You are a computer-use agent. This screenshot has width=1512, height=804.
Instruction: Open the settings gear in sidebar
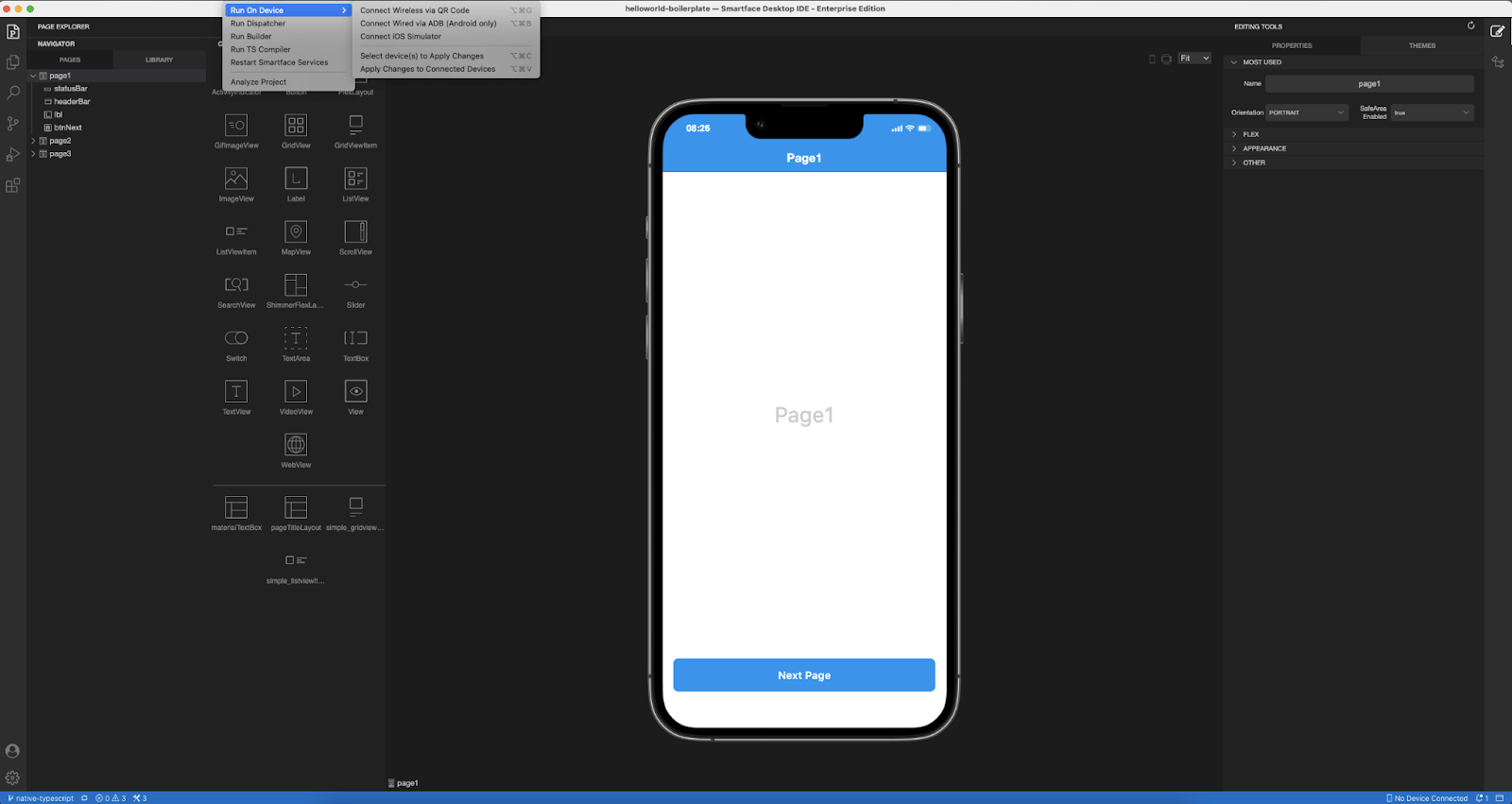(12, 778)
